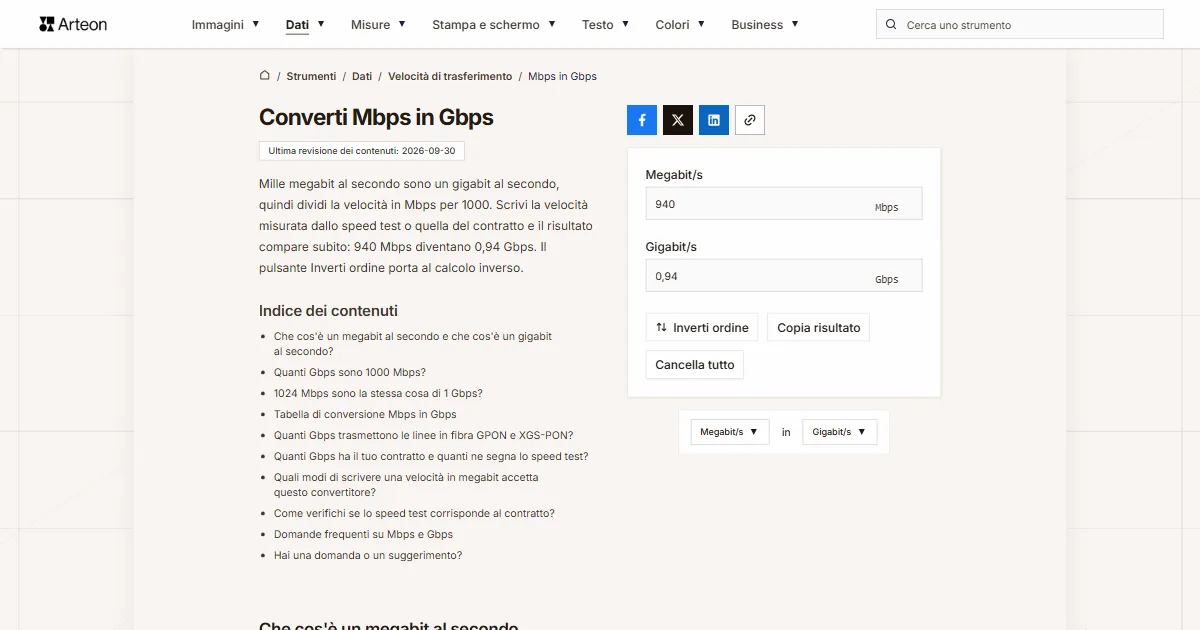Click Cancella tutto button
Screen dimensions: 1200x630
[x=695, y=365]
